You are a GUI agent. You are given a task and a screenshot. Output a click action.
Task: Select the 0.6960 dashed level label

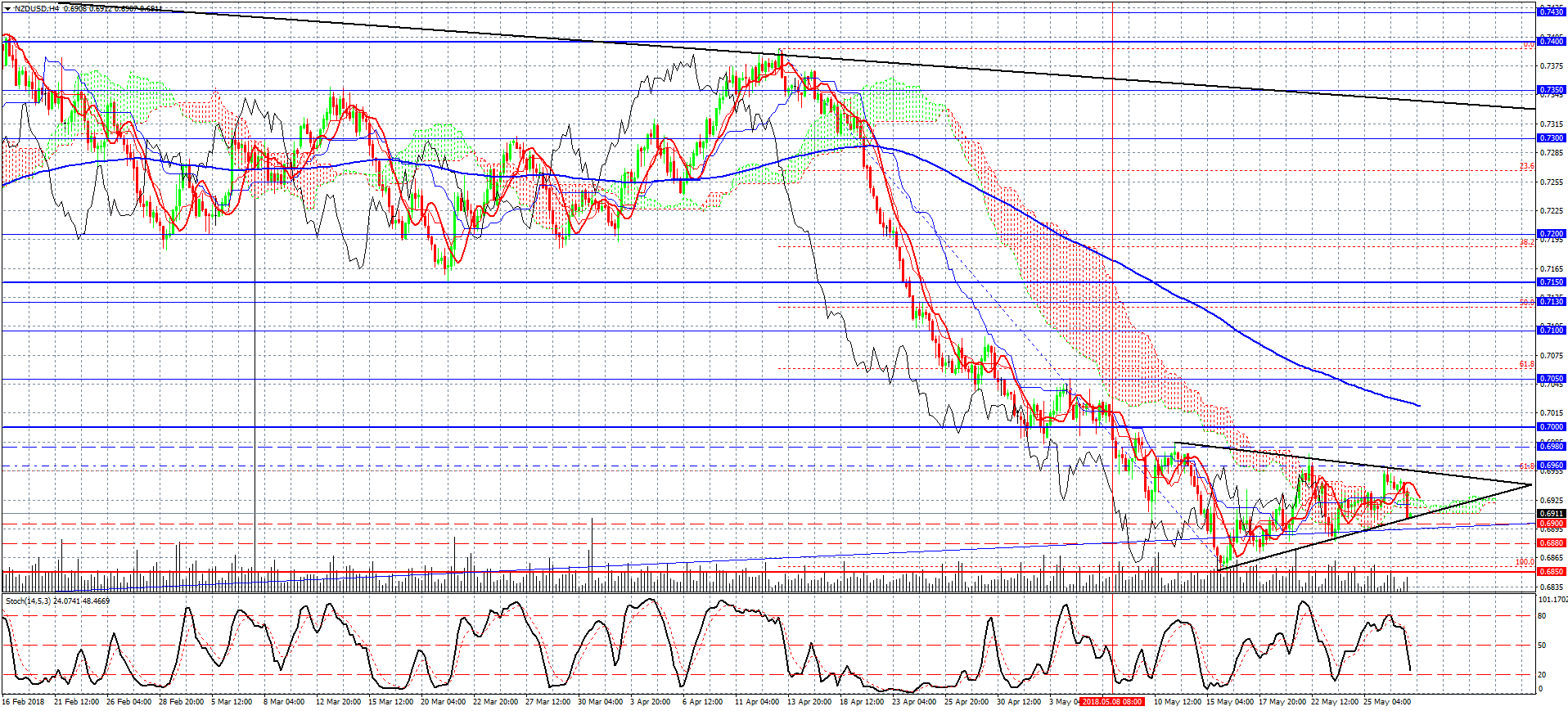coord(1552,466)
